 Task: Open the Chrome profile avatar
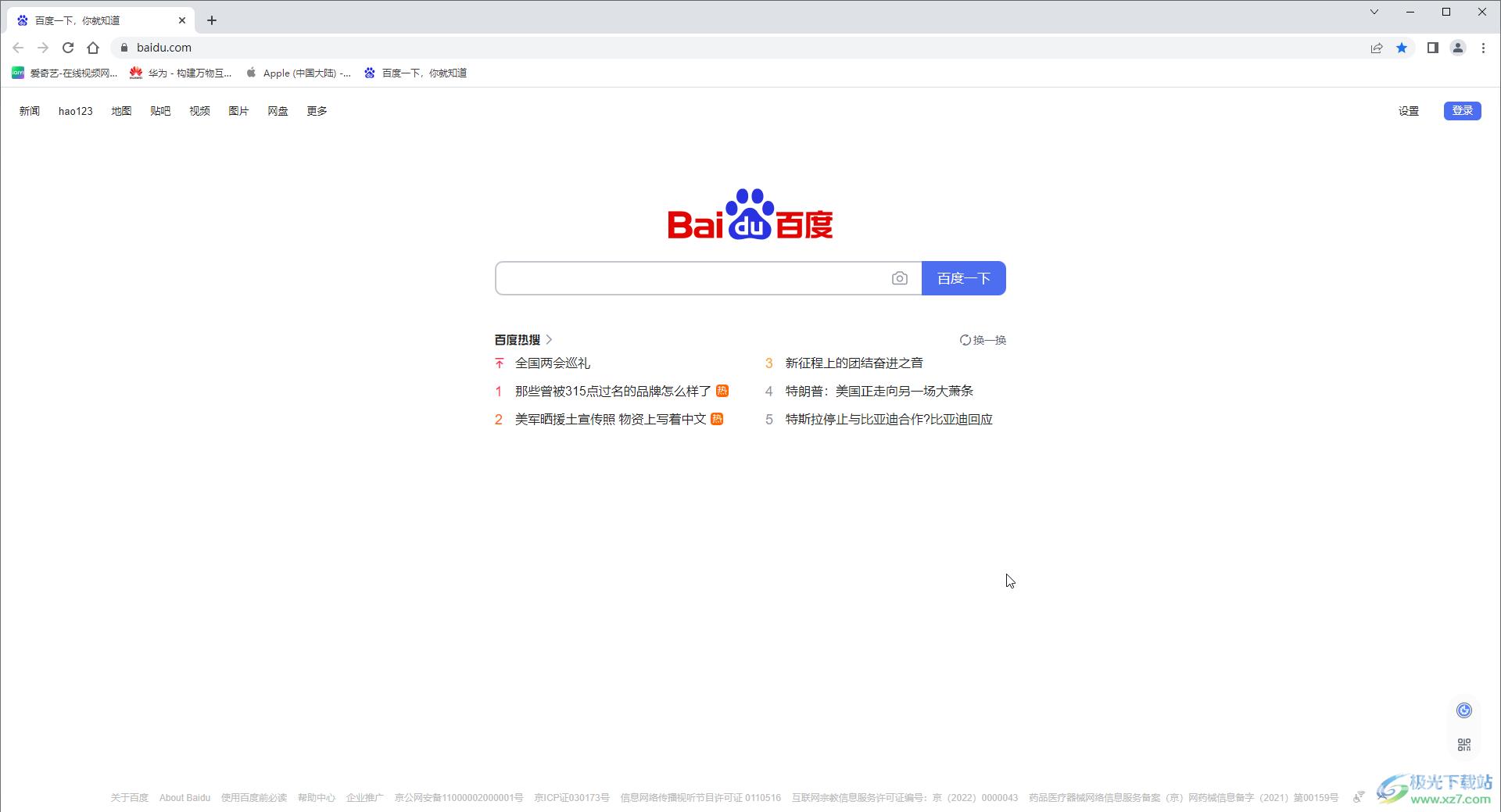[1458, 48]
